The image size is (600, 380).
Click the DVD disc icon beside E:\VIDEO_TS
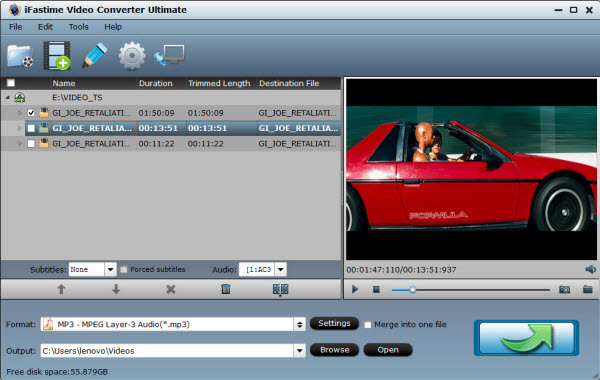point(20,98)
